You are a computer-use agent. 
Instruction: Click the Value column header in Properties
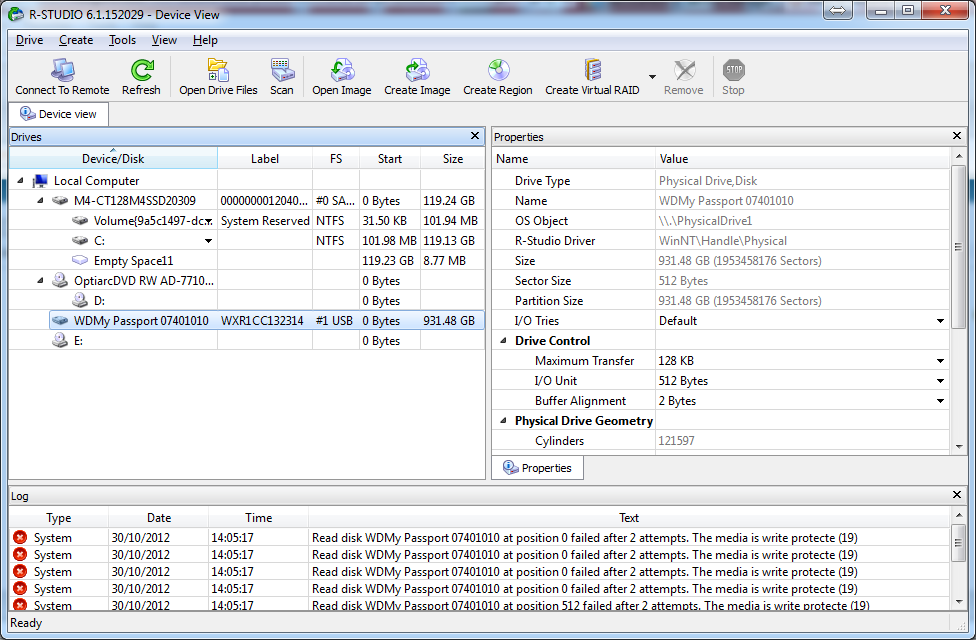point(802,159)
